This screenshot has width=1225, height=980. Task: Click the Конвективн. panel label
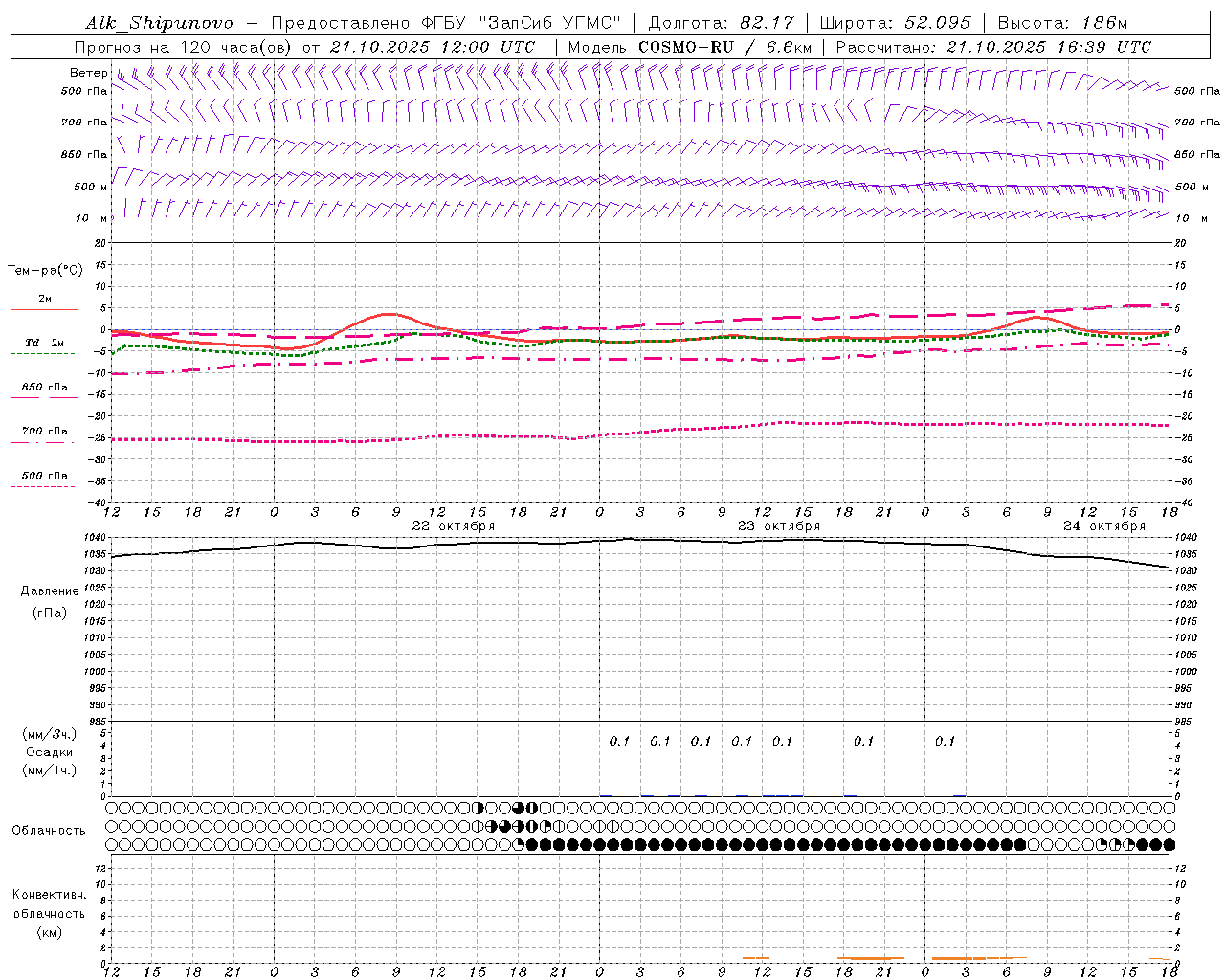coord(49,895)
